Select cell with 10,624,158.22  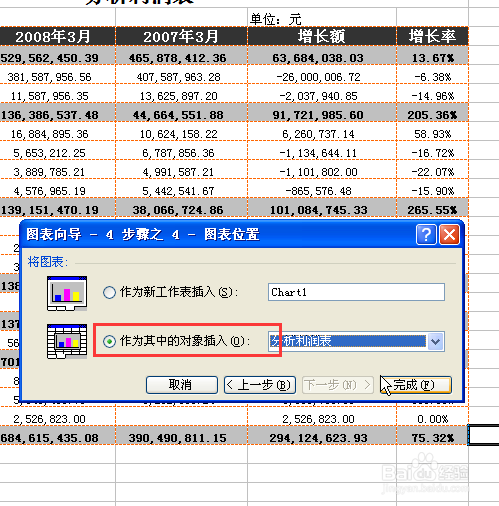coord(181,131)
